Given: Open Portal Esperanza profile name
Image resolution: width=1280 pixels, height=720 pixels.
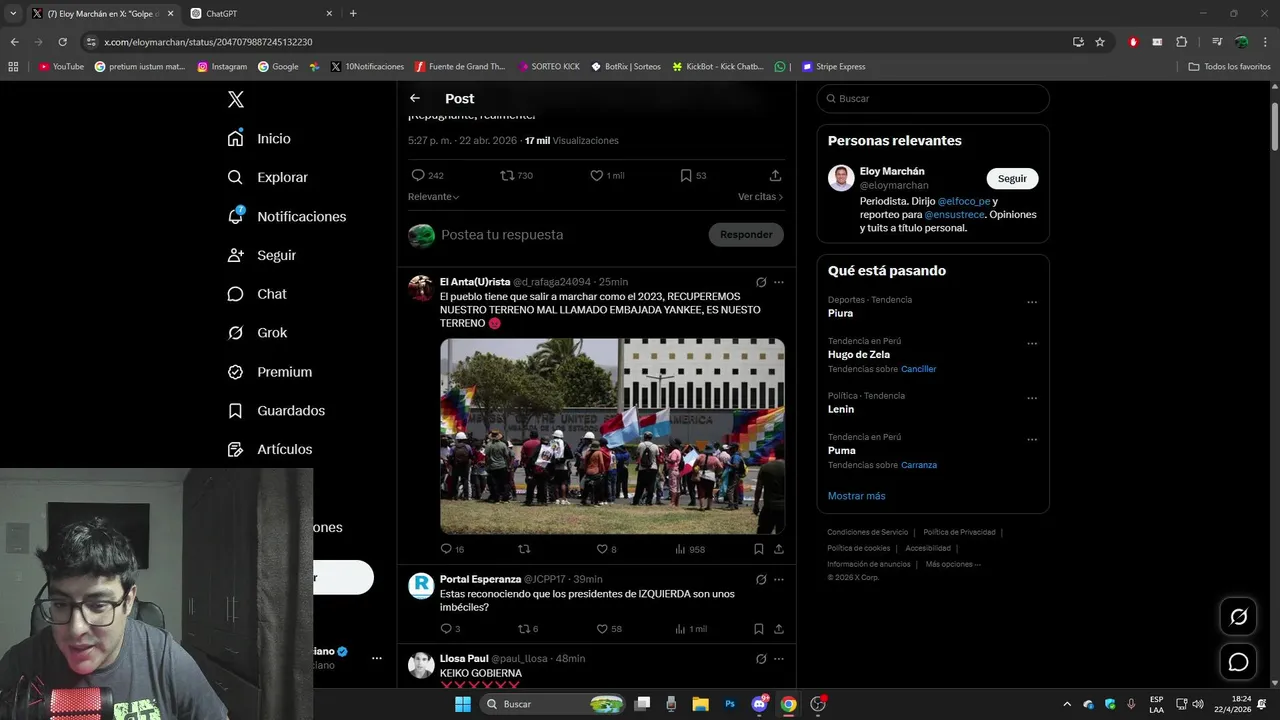Looking at the screenshot, I should [x=480, y=579].
